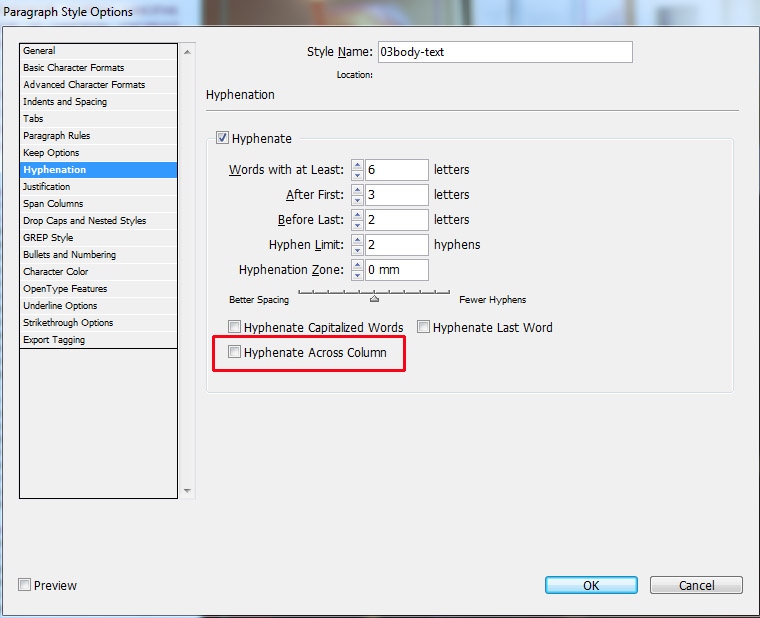Click the Hyphenation Zone value field
This screenshot has height=618, width=760.
(396, 269)
